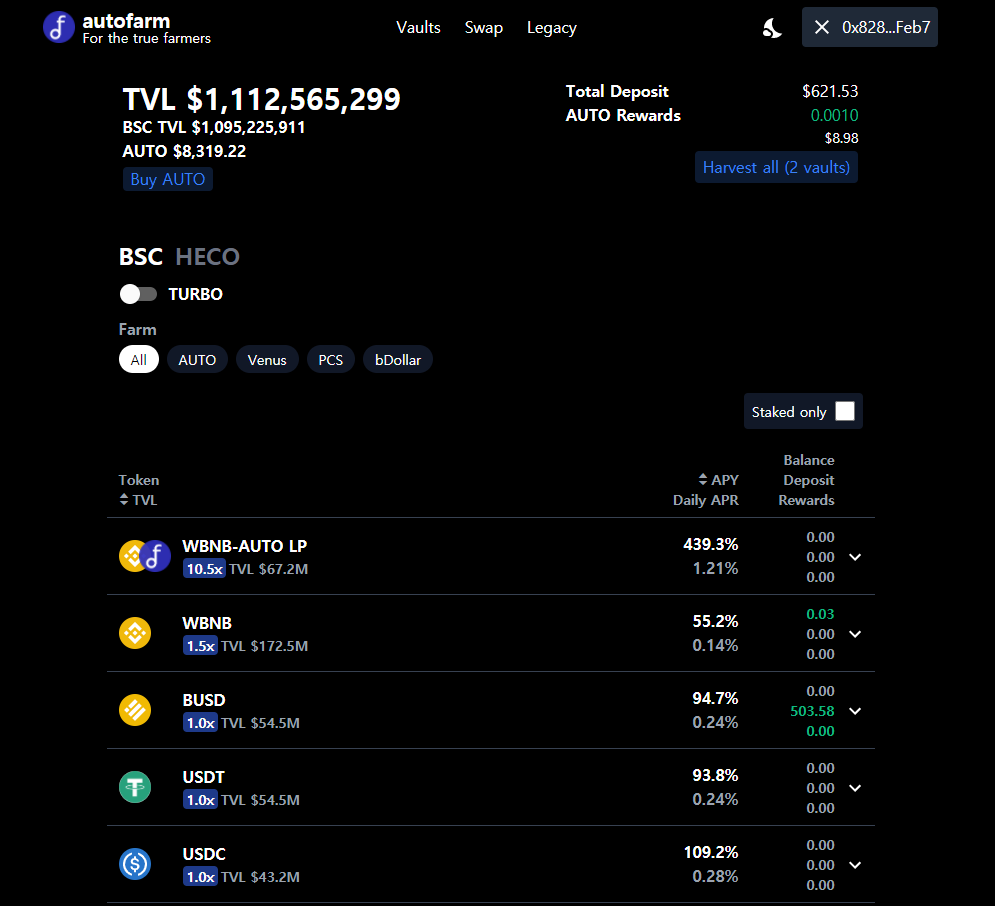Screen dimensions: 995x906
Task: Expand the WBNB vault row
Action: click(x=855, y=634)
